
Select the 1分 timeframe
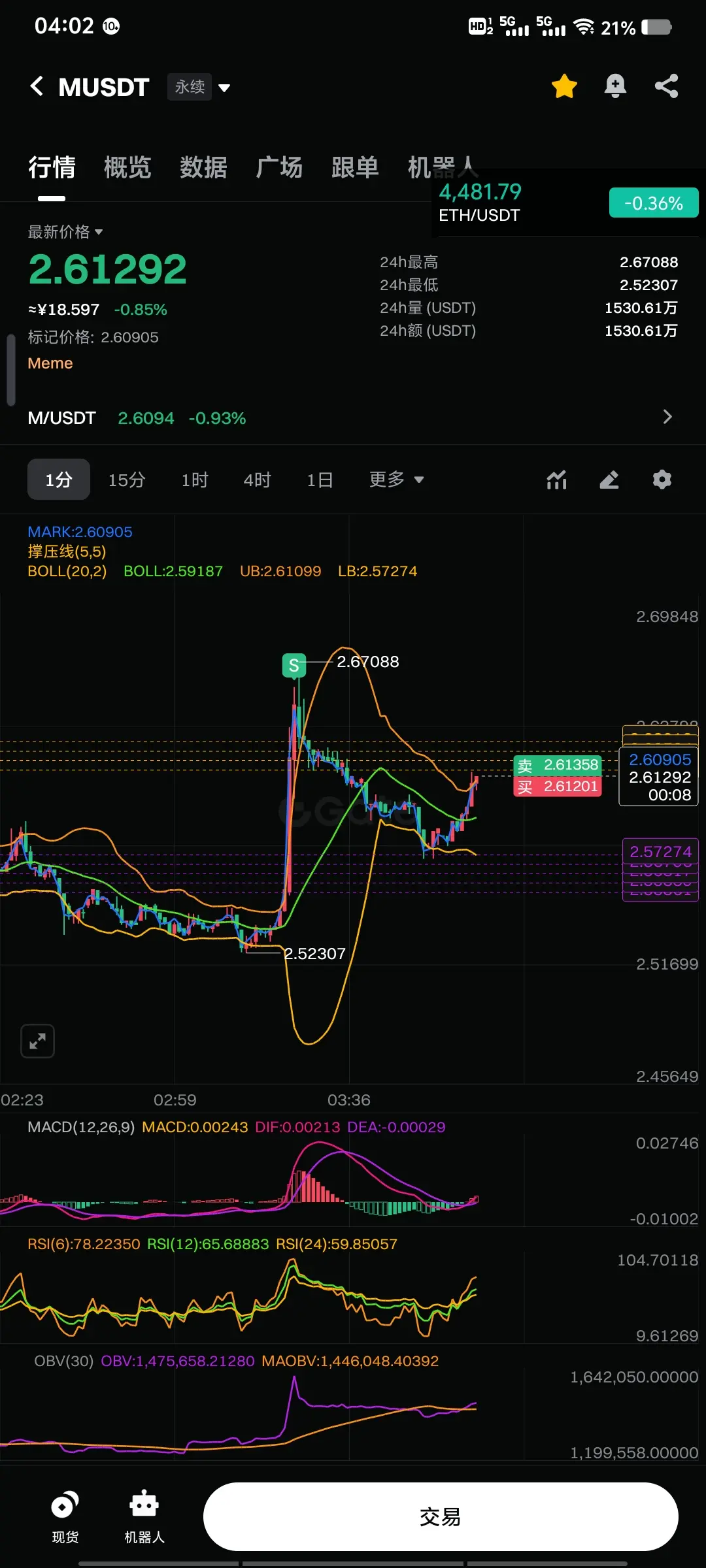[59, 480]
